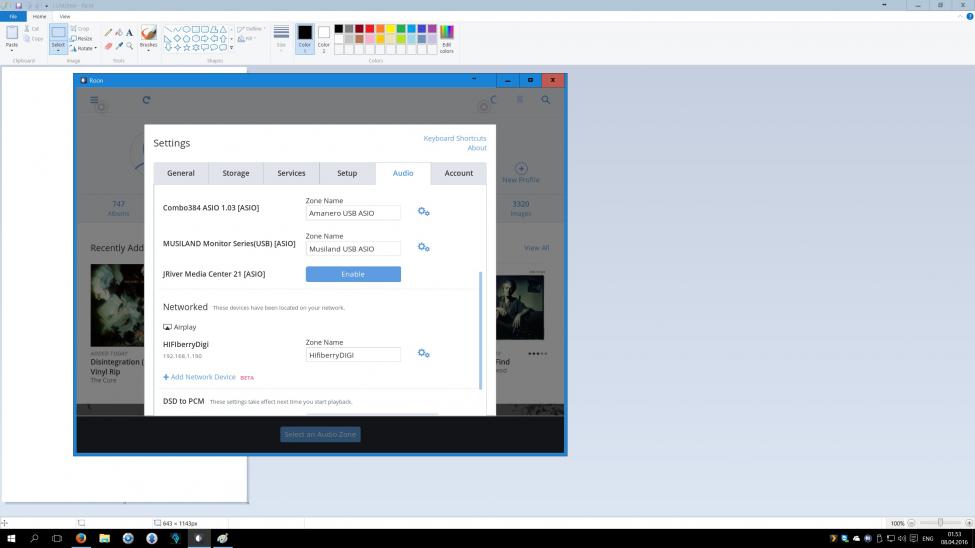975x548 pixels.
Task: Select the Magnifier tool in Paint
Action: pyautogui.click(x=129, y=46)
